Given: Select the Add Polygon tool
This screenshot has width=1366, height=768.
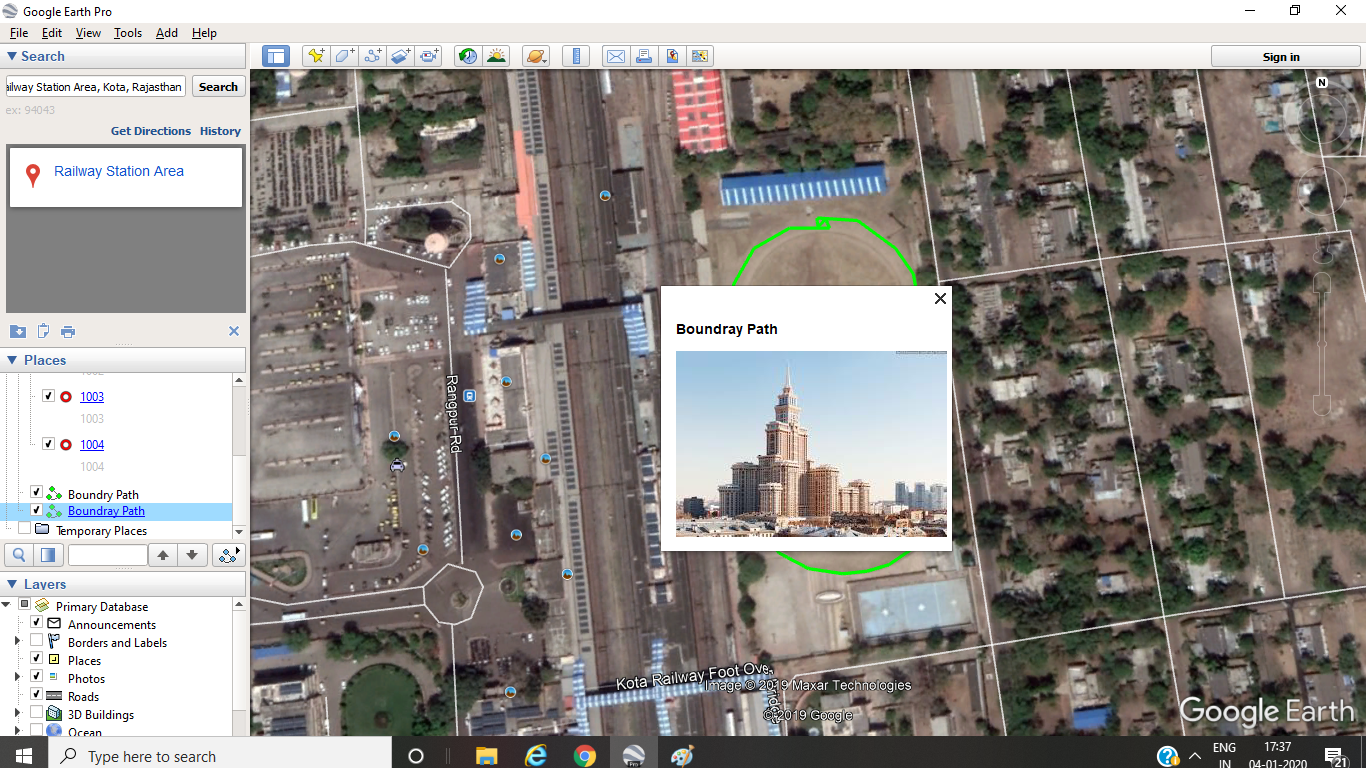Looking at the screenshot, I should 345,56.
